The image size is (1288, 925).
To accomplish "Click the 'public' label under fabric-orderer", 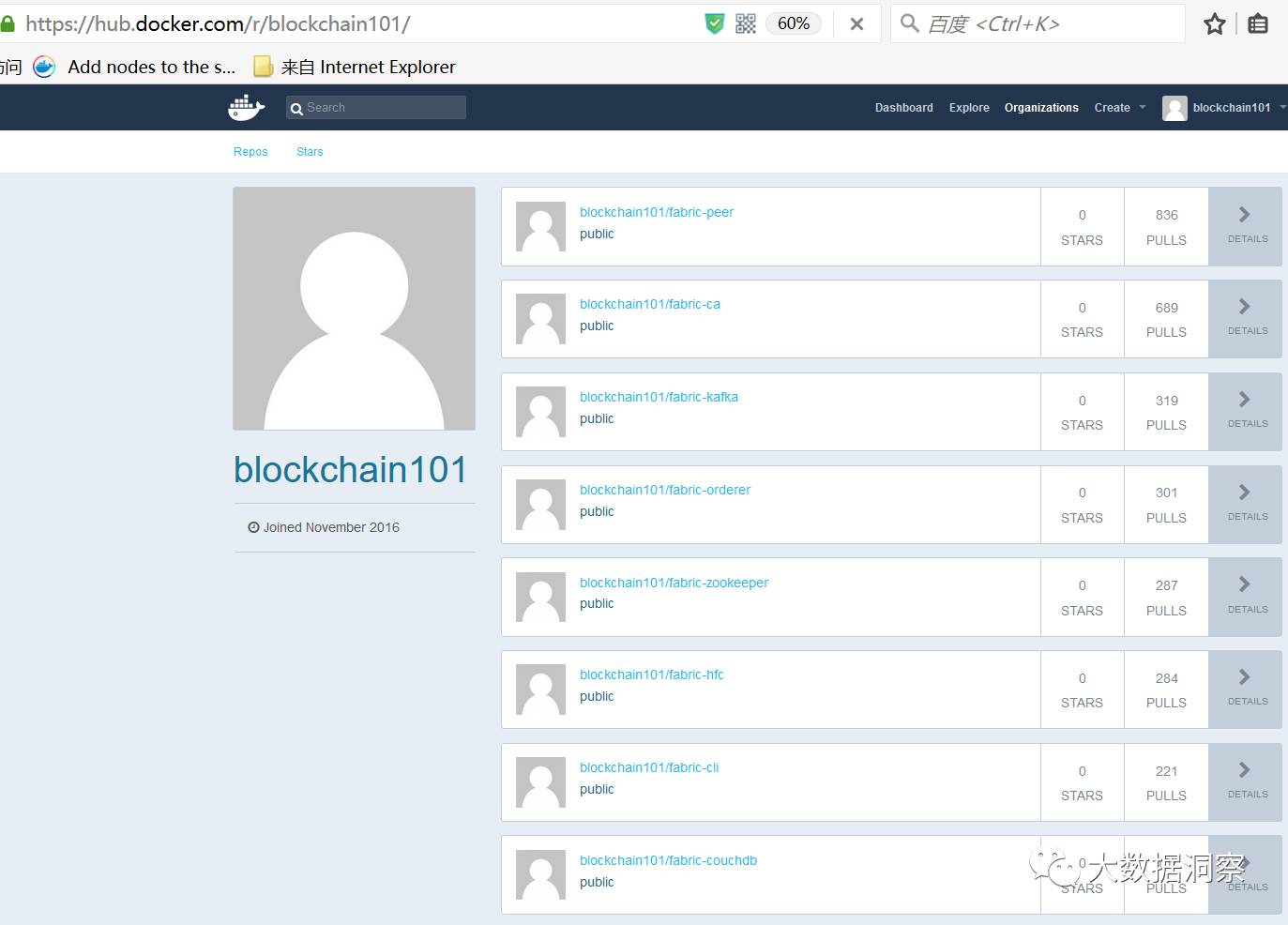I will 597,511.
